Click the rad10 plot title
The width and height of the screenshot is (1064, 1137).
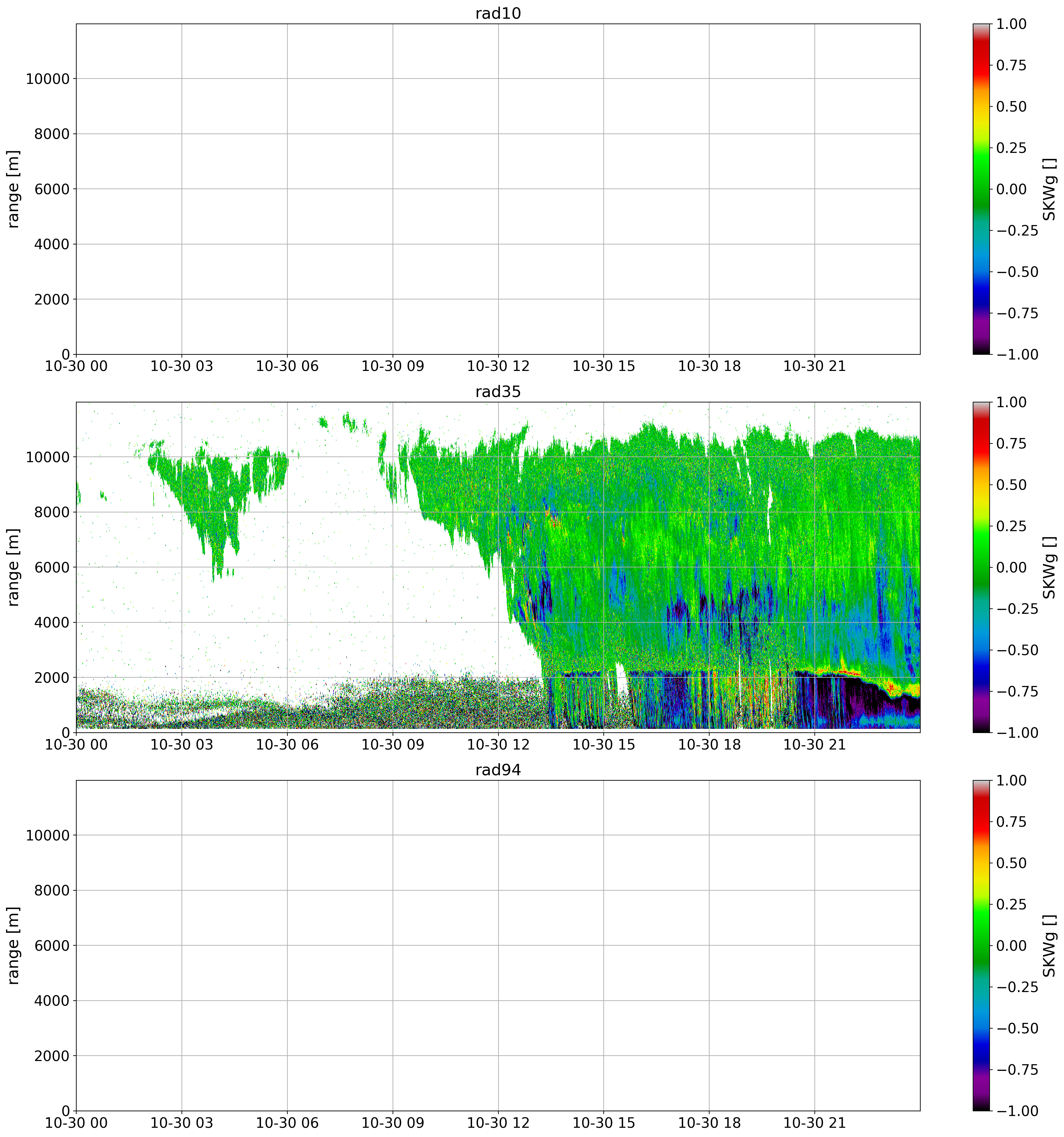(x=498, y=14)
